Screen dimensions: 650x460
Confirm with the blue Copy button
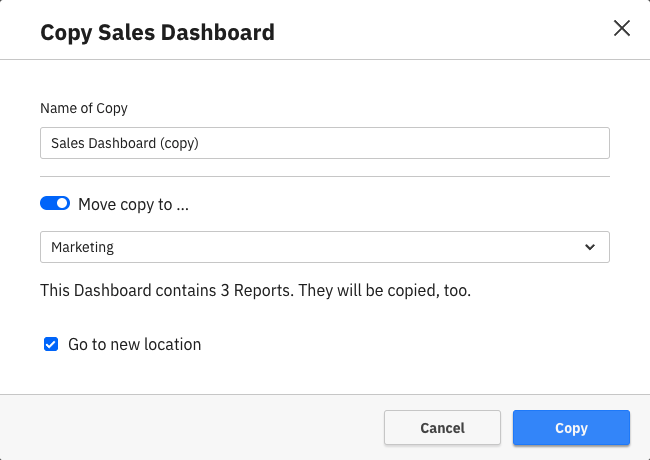click(x=571, y=428)
